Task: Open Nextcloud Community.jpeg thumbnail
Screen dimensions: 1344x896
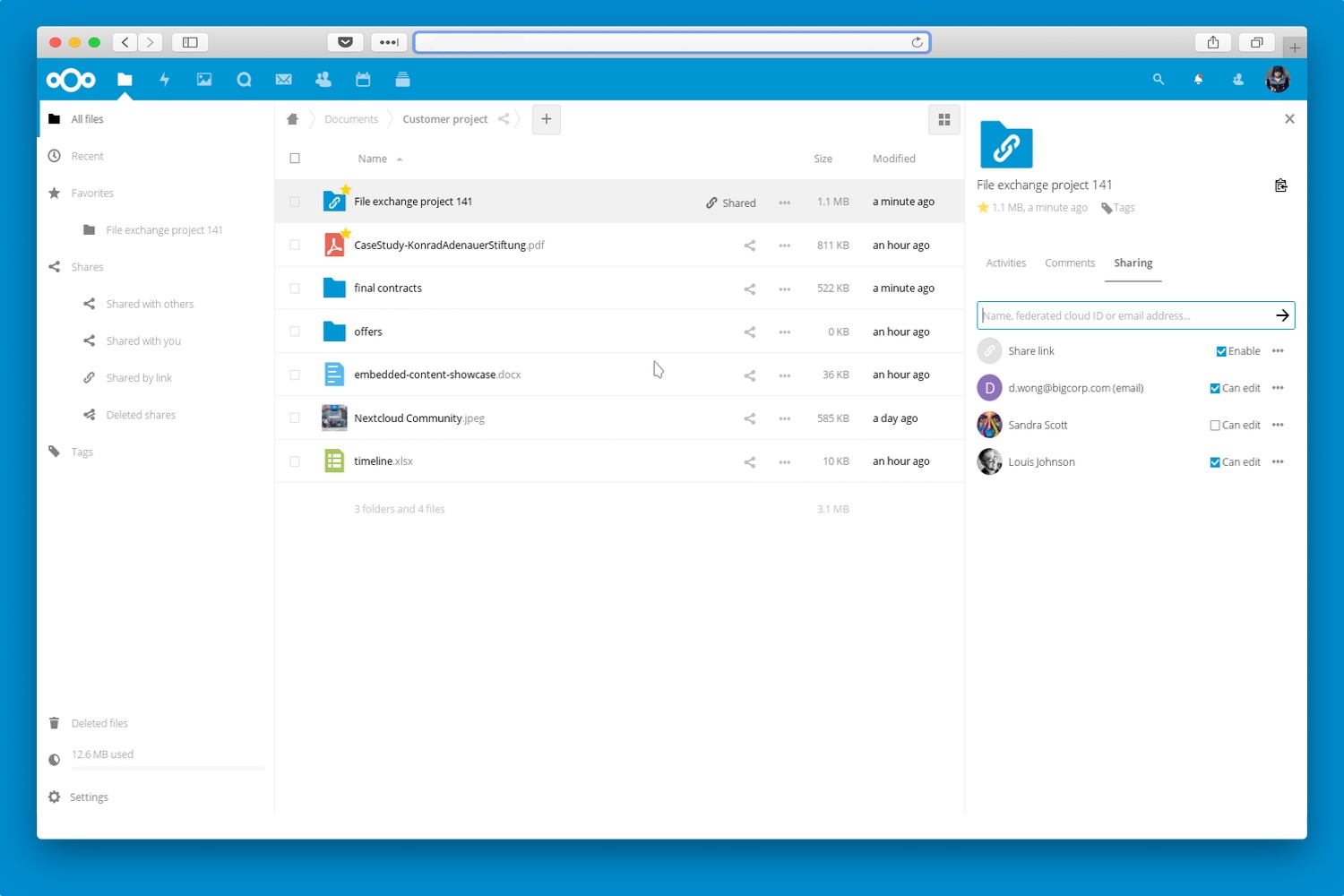Action: click(x=334, y=418)
